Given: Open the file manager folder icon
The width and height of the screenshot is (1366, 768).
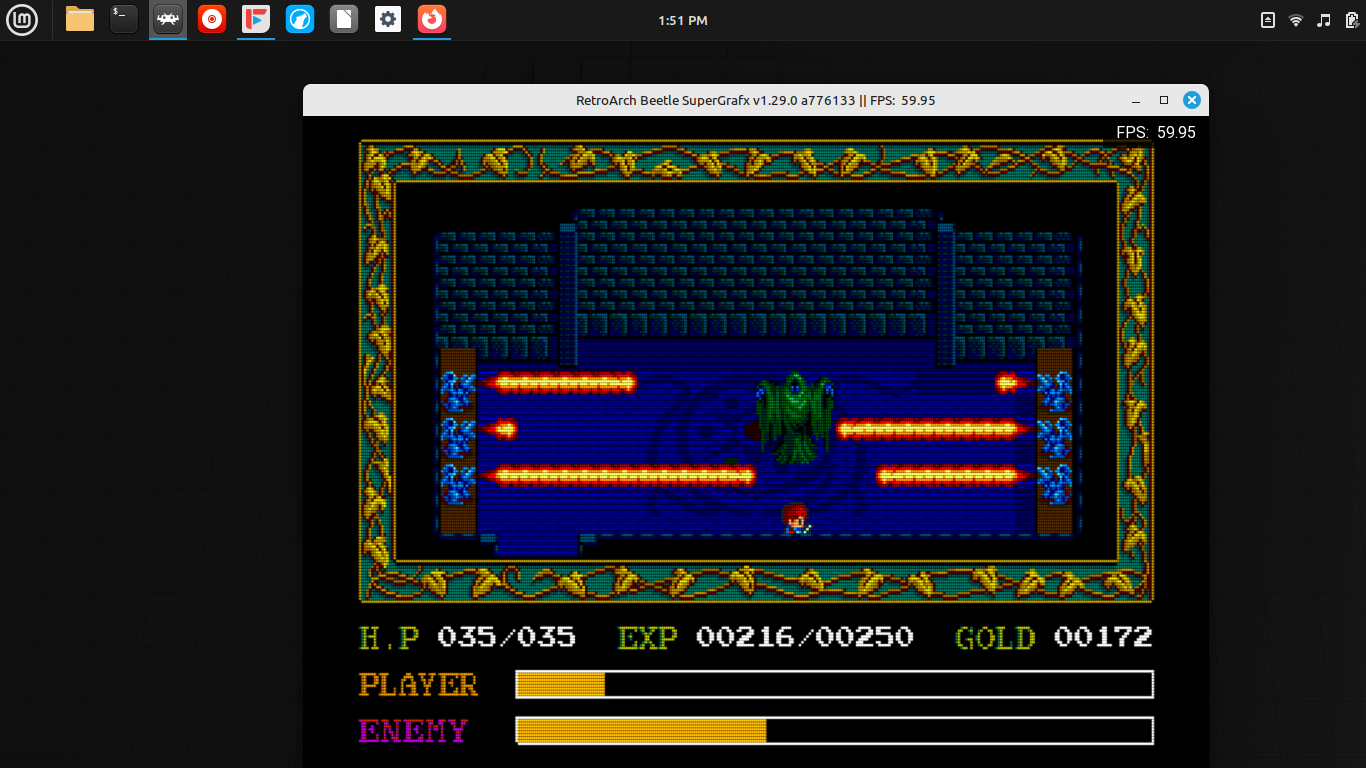Looking at the screenshot, I should (x=80, y=19).
